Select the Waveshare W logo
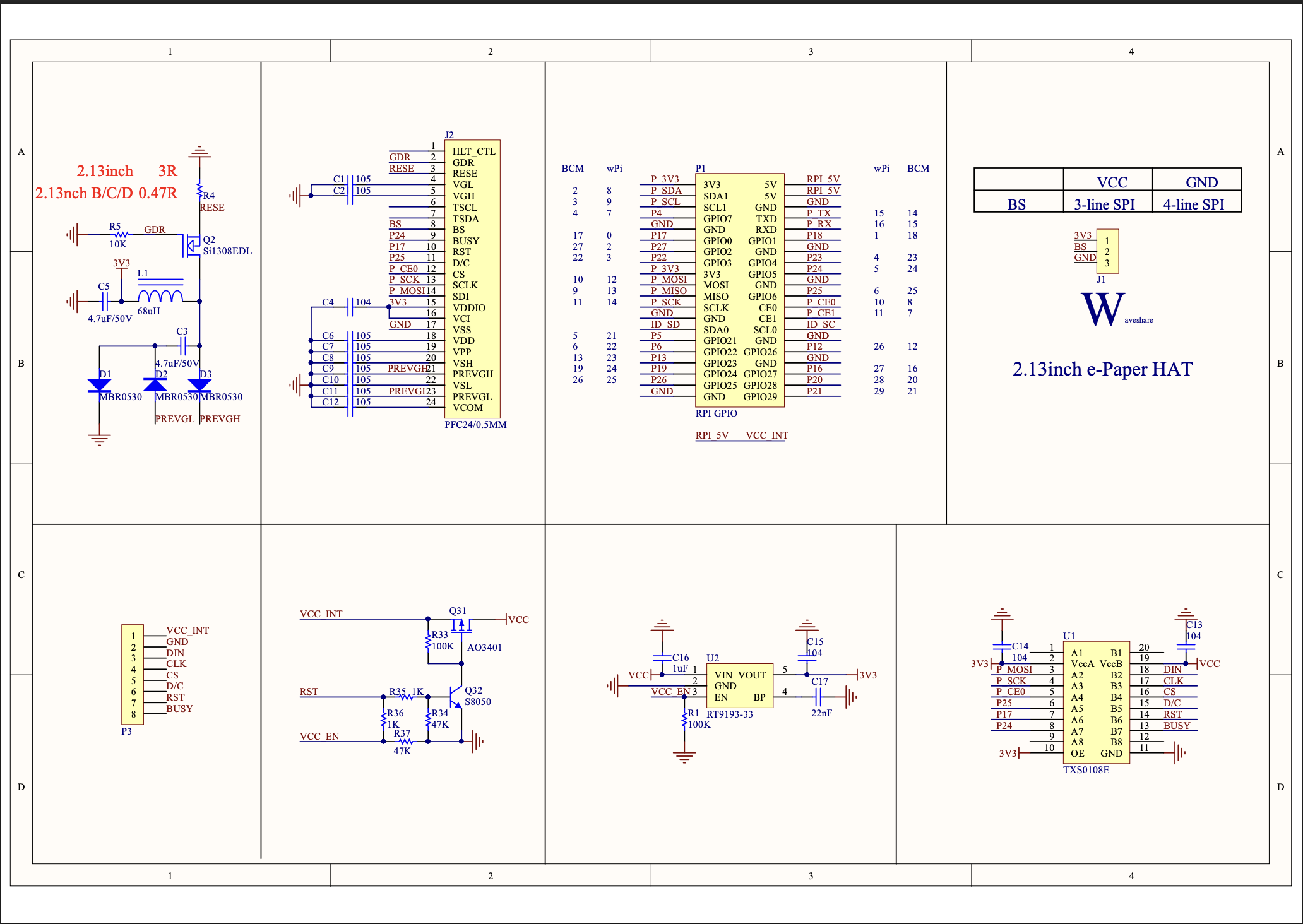The height and width of the screenshot is (924, 1303). click(1103, 309)
